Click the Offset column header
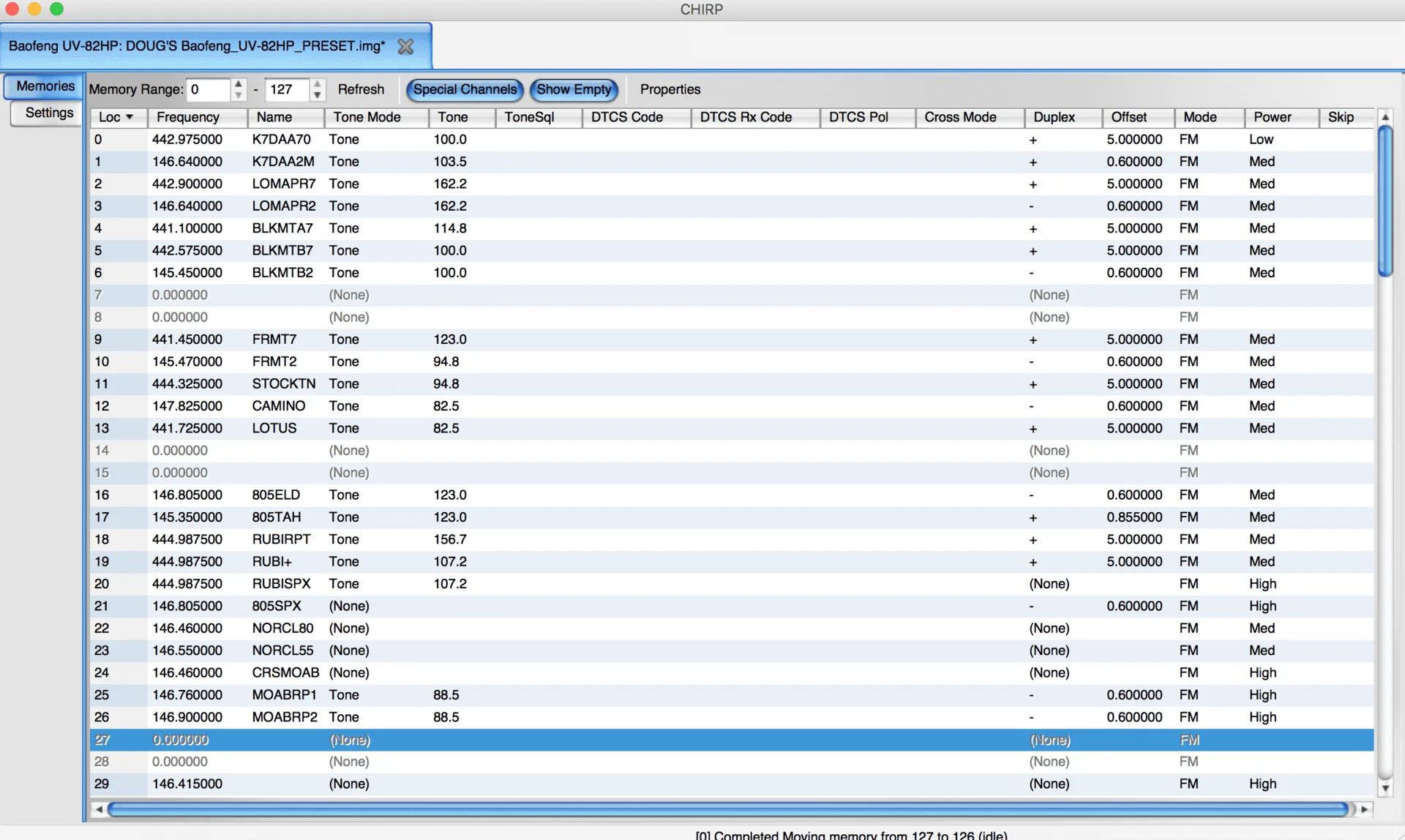The height and width of the screenshot is (840, 1405). [1139, 117]
